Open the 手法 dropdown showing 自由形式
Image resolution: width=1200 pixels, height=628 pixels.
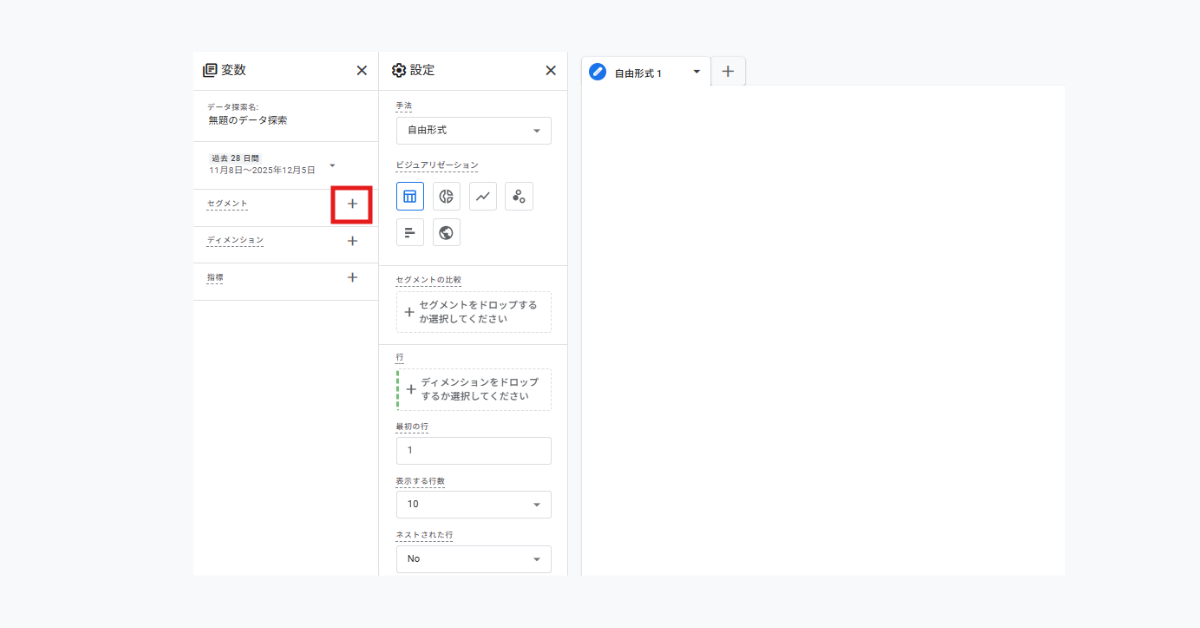pos(473,131)
